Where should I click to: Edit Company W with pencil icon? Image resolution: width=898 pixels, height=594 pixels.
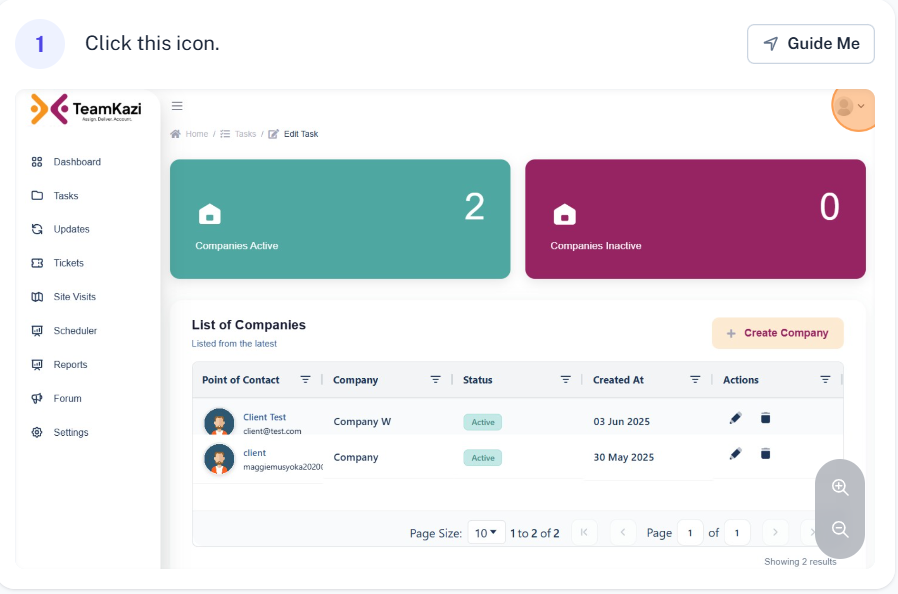point(735,418)
